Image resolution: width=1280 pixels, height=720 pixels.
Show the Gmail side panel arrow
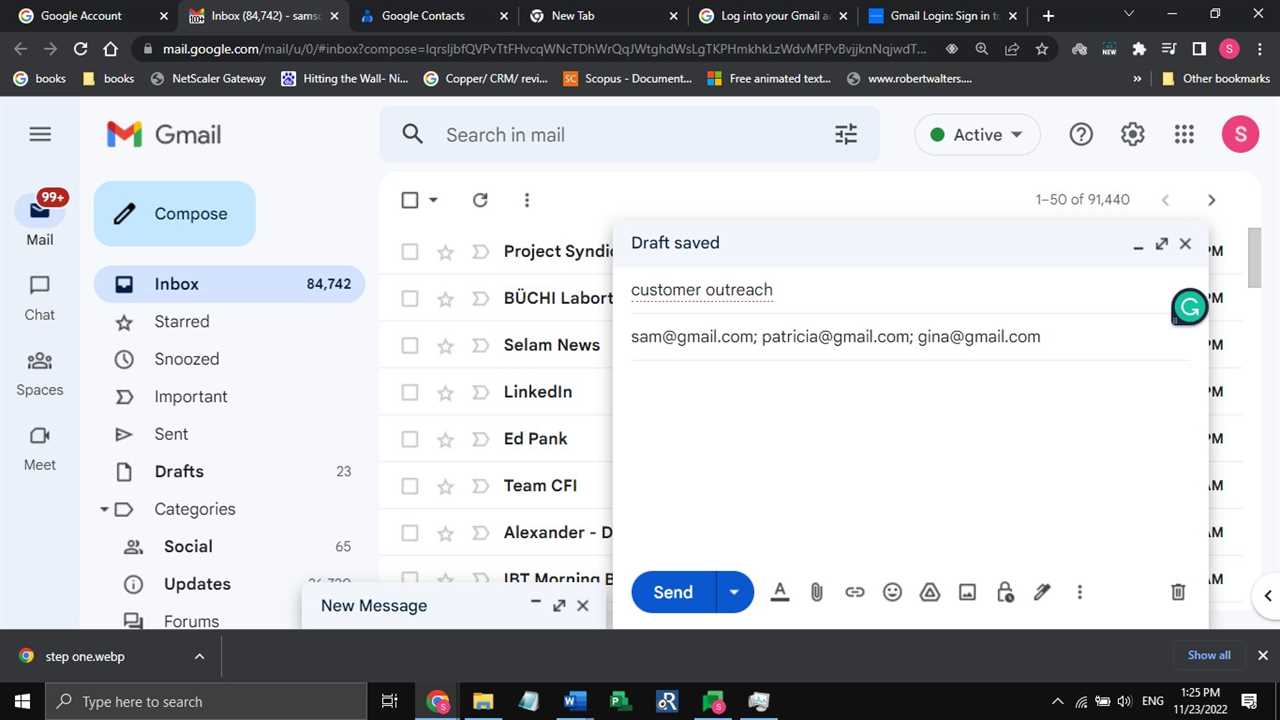pyautogui.click(x=1268, y=596)
